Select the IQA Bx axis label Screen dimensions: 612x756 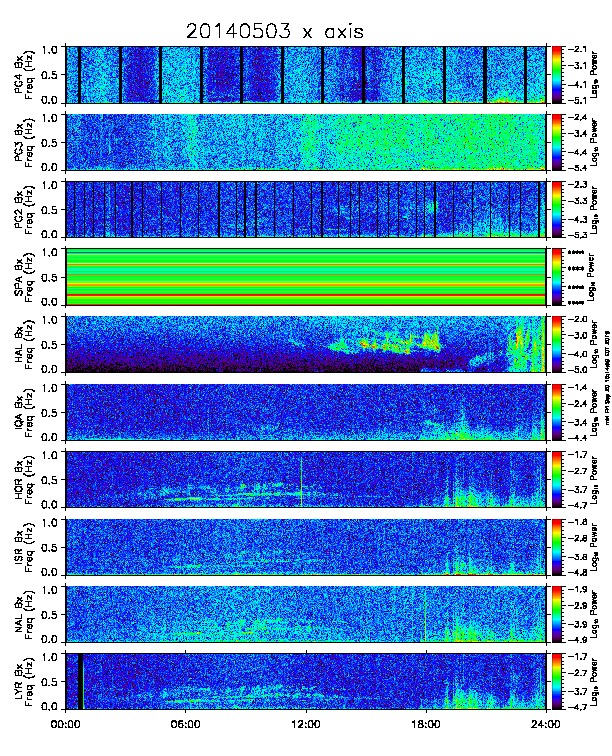[x=19, y=412]
